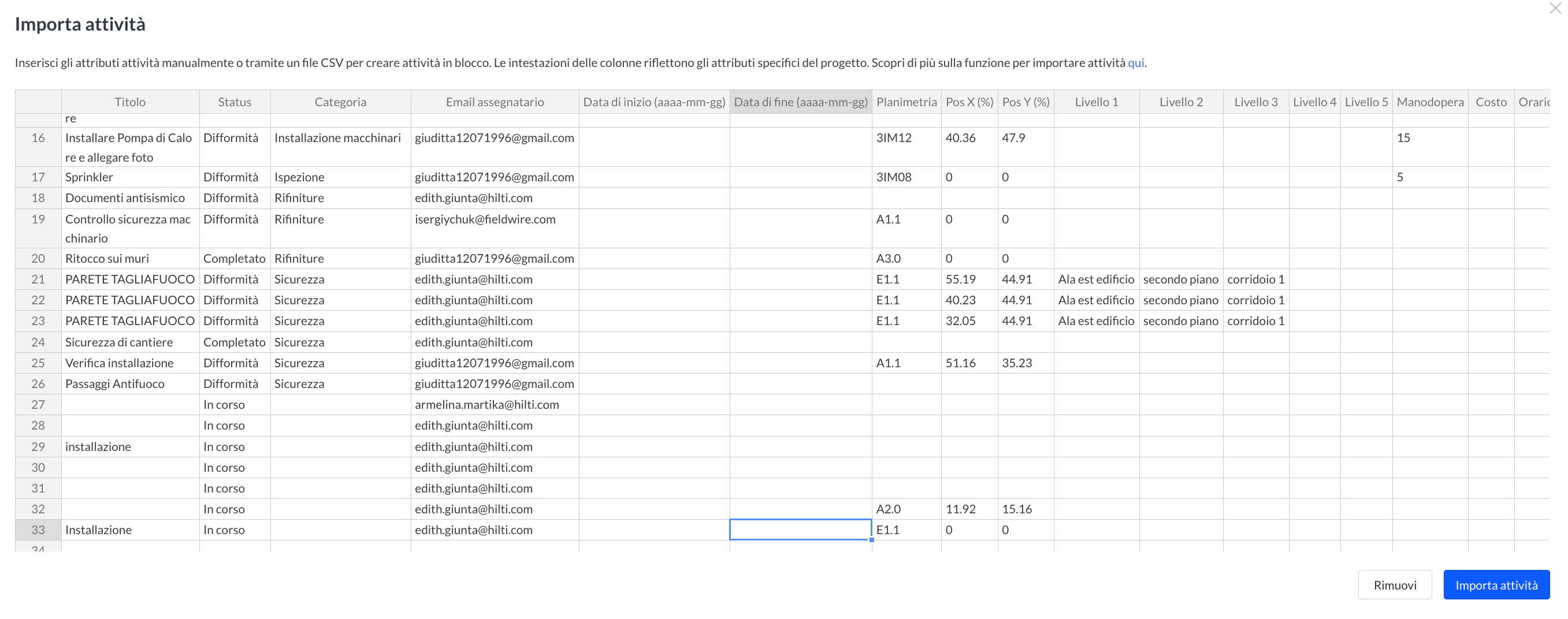Click the '40.23' Pos X cell
The width and height of the screenshot is (1568, 619).
[x=969, y=300]
